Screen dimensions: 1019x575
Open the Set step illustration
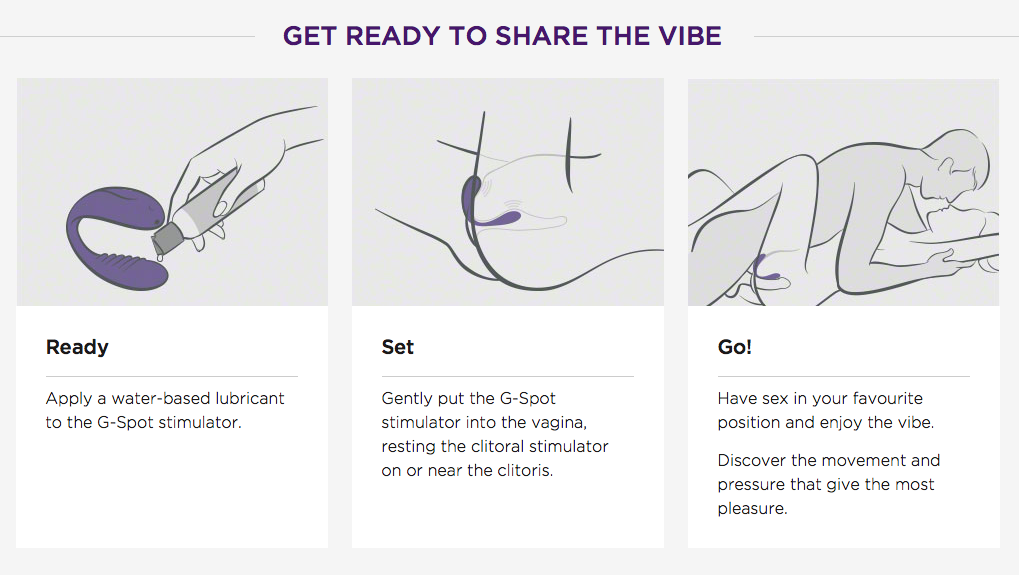(508, 192)
